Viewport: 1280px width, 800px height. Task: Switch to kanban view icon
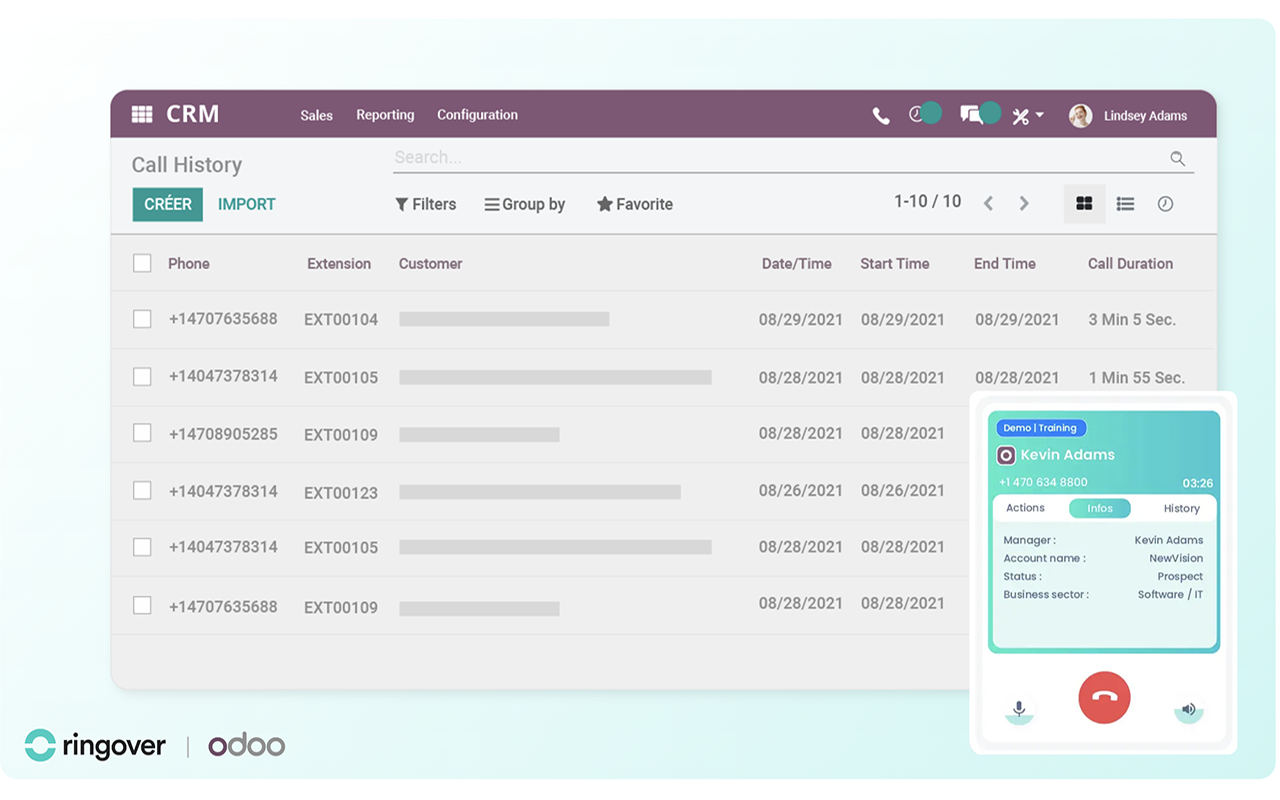point(1084,204)
